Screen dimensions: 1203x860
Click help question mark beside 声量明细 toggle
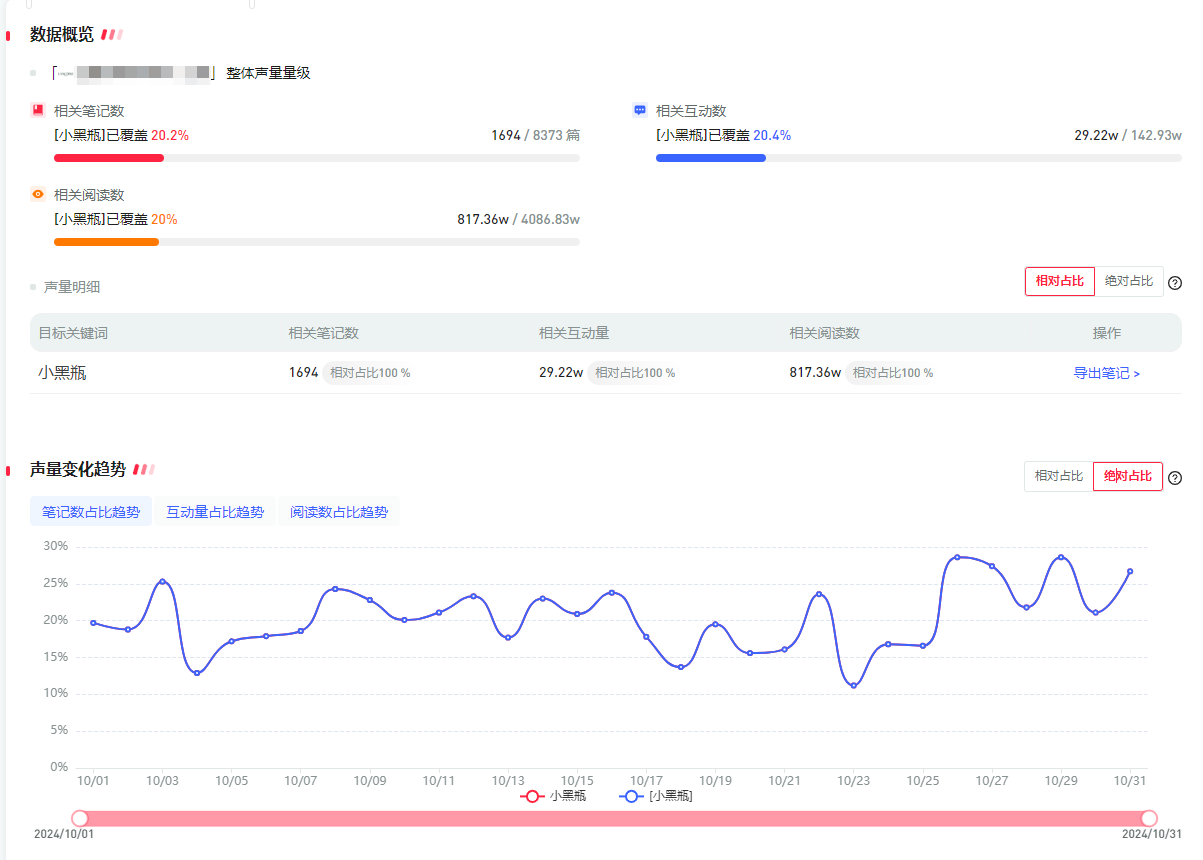tap(1175, 283)
